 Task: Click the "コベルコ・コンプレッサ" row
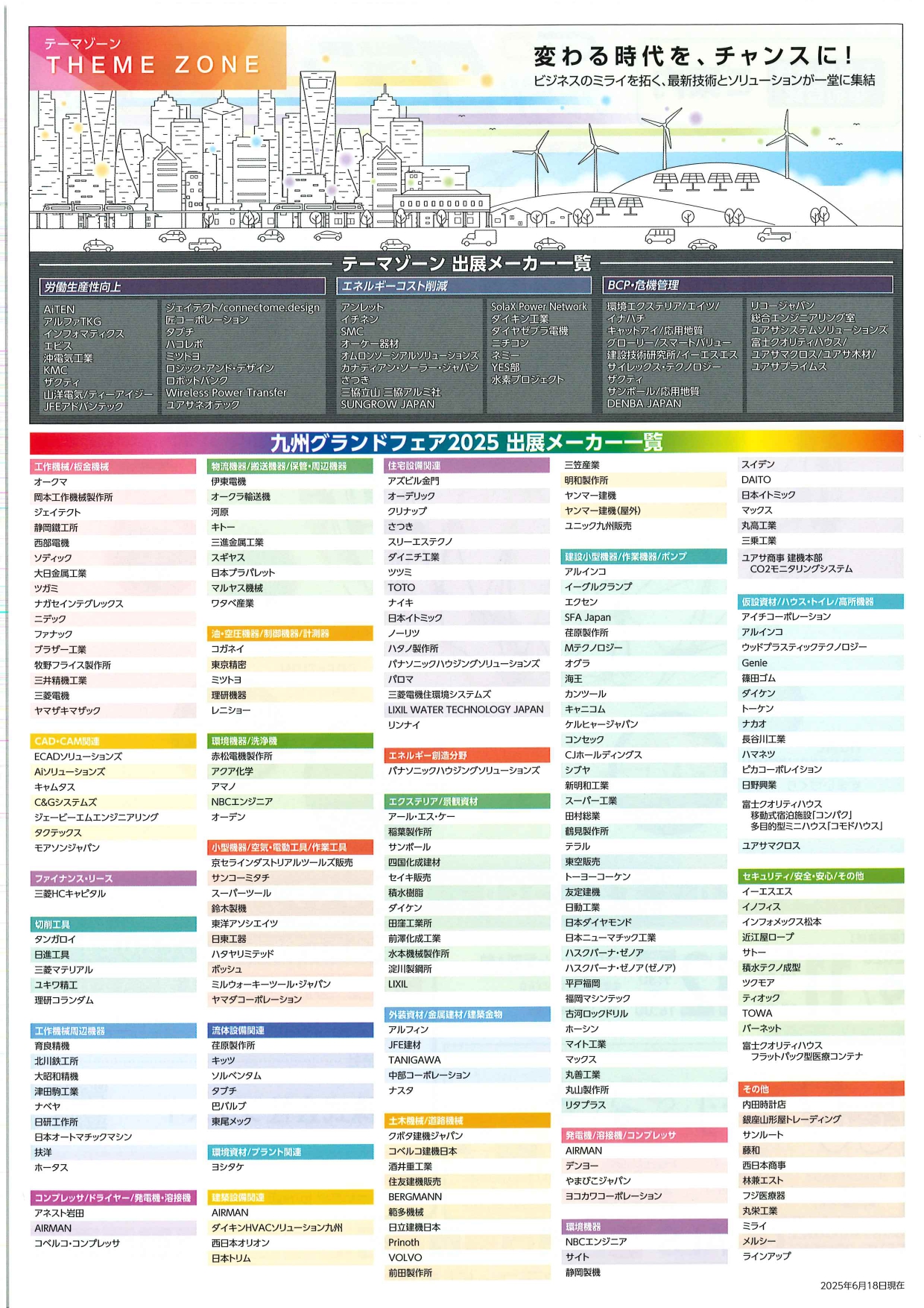[x=113, y=1244]
